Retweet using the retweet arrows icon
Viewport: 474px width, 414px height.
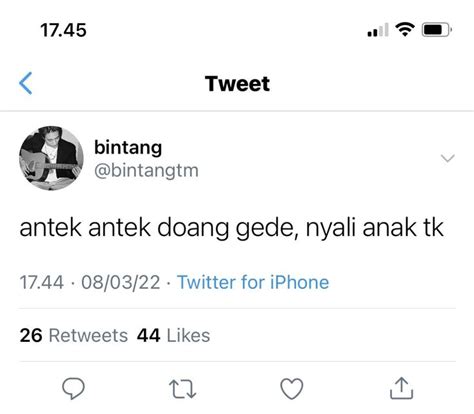click(x=182, y=389)
